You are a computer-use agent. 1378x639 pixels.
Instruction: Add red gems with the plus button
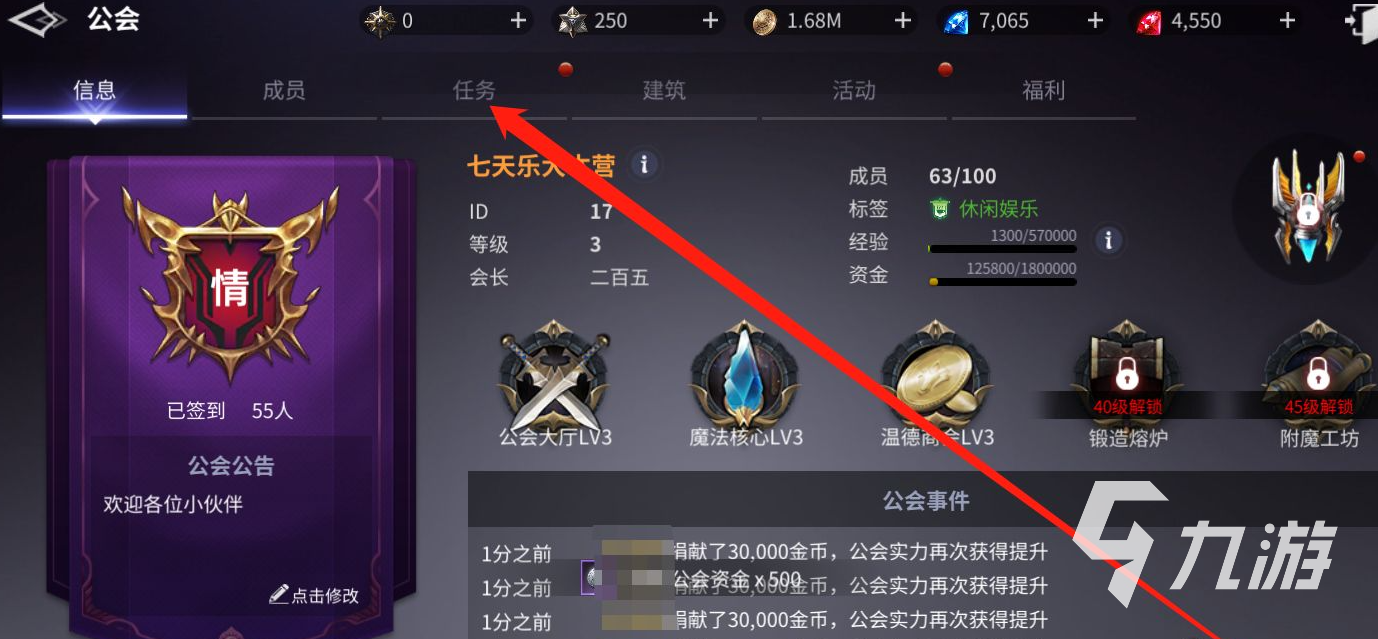[1287, 20]
